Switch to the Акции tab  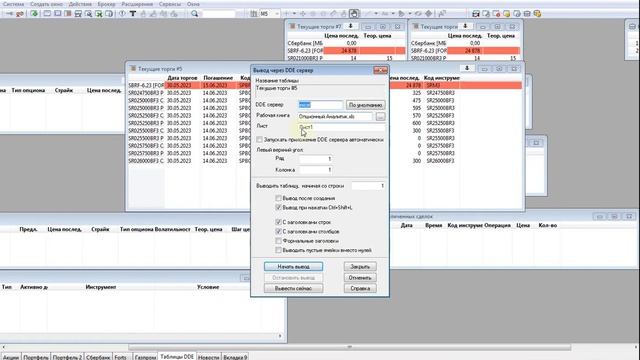11,357
